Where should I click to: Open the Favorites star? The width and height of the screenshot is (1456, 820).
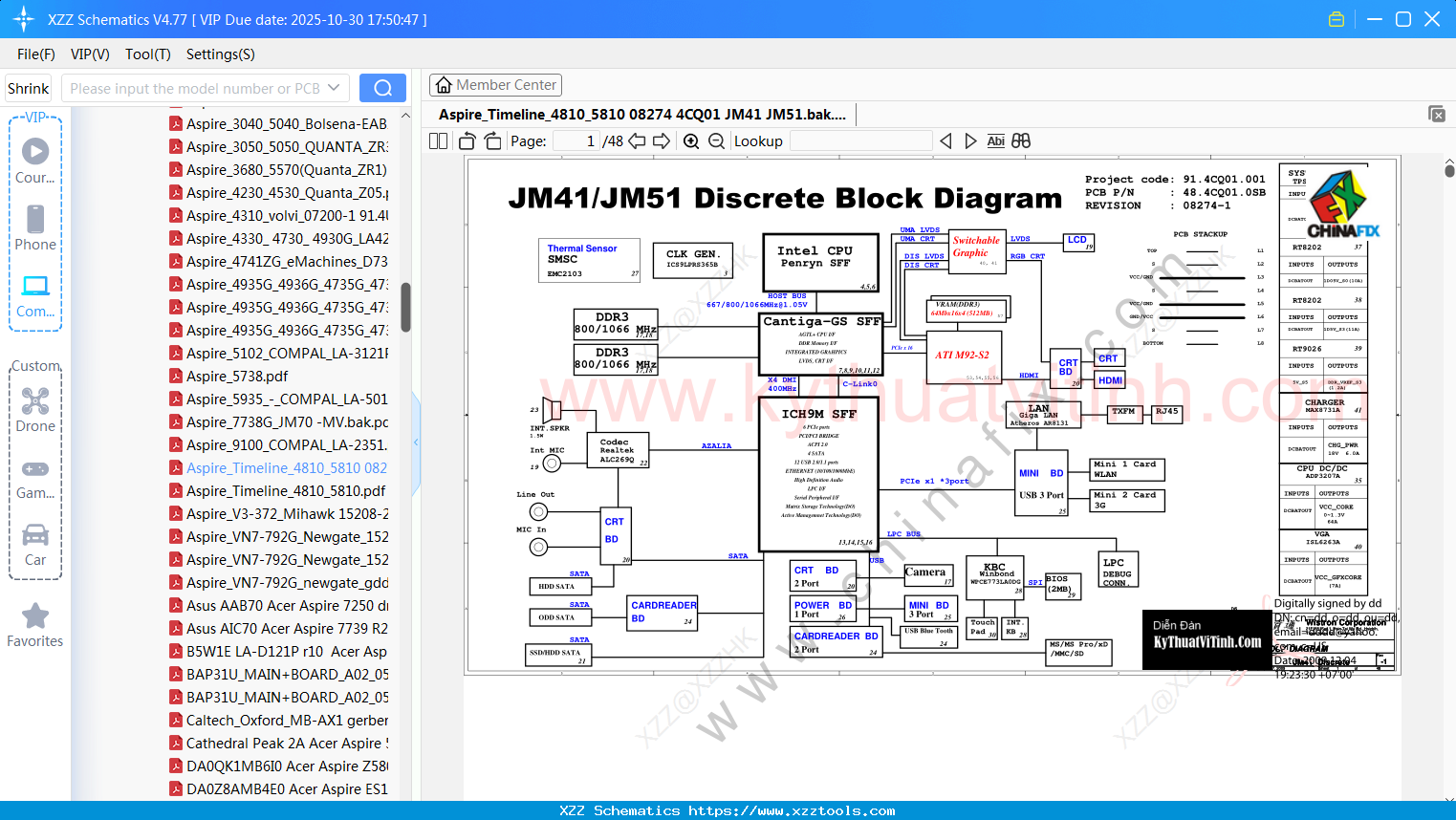[35, 625]
